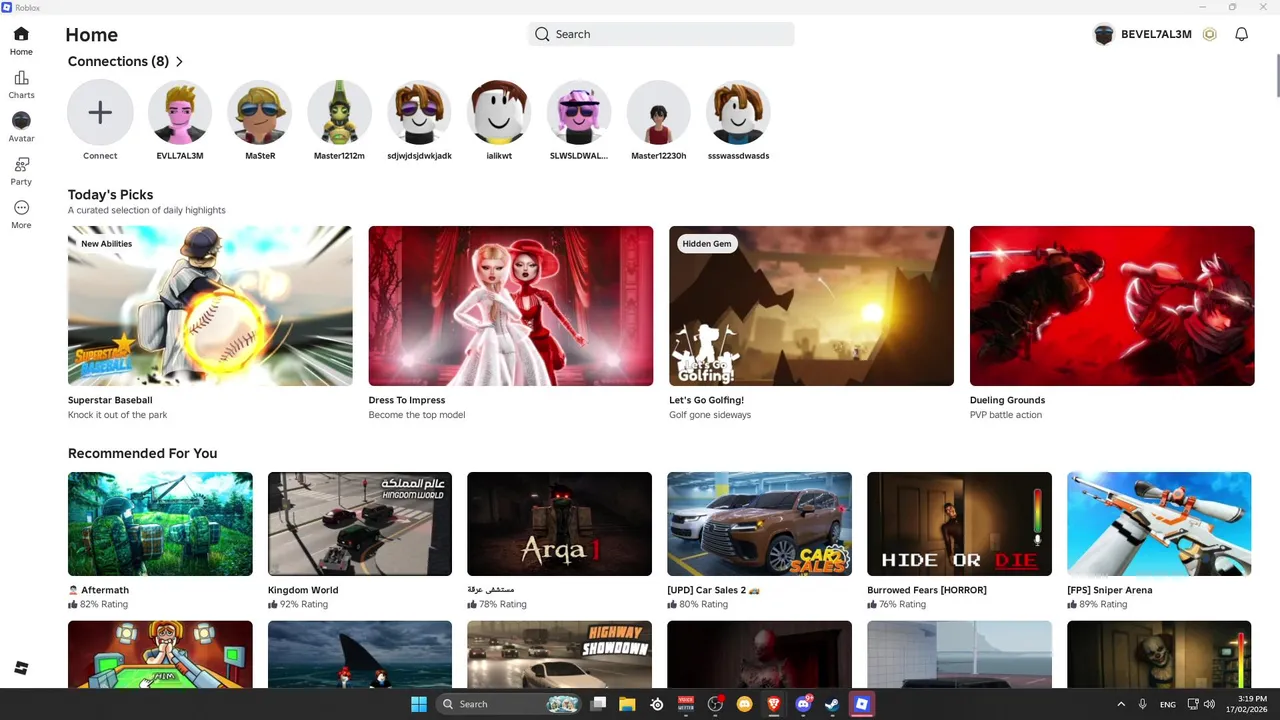Open Master1212m's connection avatar
This screenshot has width=1280, height=720.
pos(339,113)
